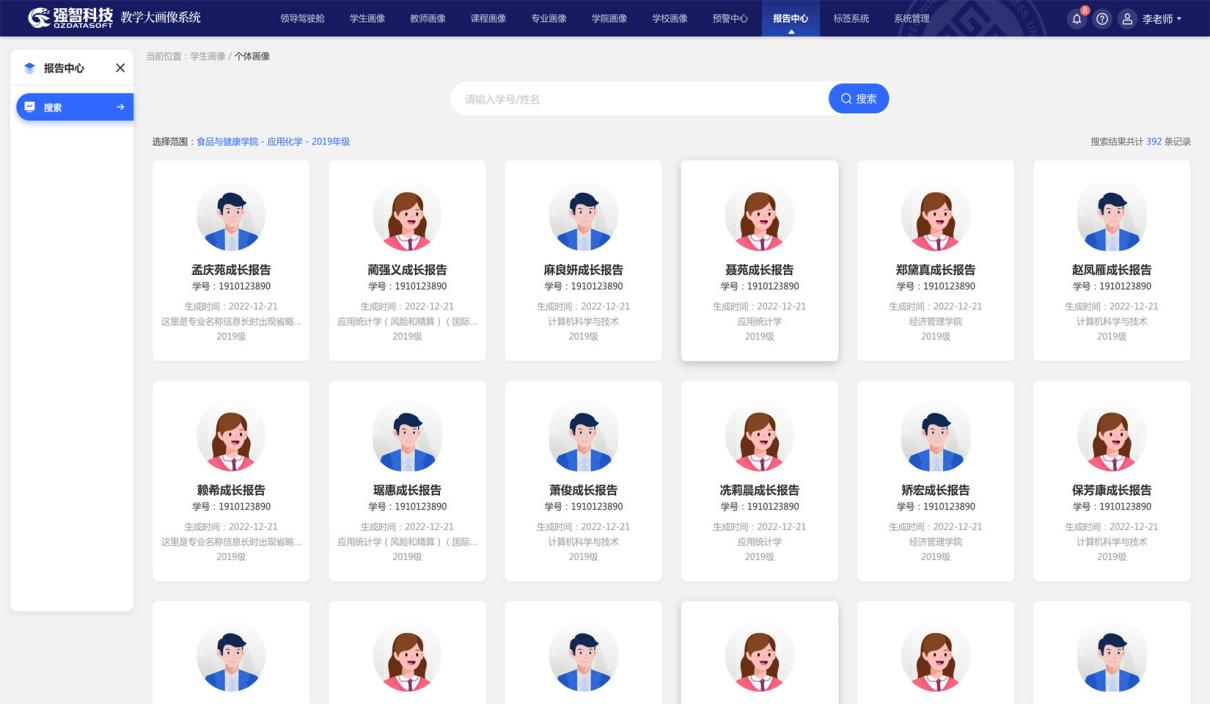Viewport: 1210px width, 704px height.
Task: Click the 报告中心 layers icon in sidebar
Action: point(29,68)
